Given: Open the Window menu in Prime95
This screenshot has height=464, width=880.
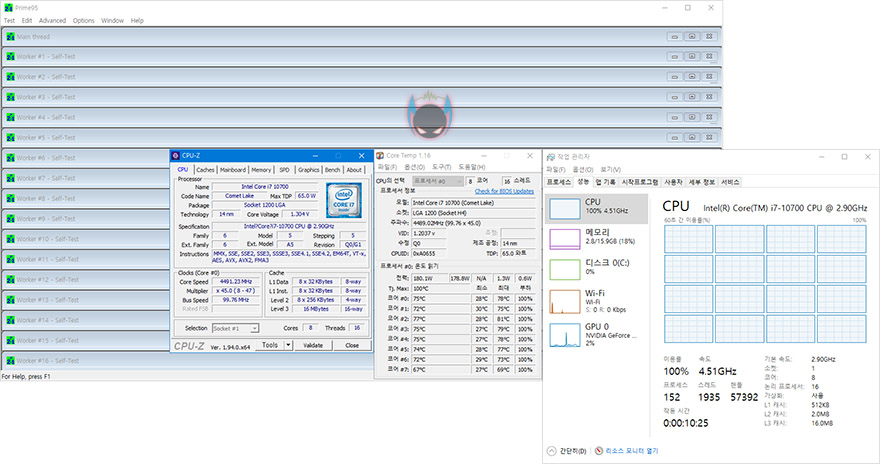Looking at the screenshot, I should point(112,21).
